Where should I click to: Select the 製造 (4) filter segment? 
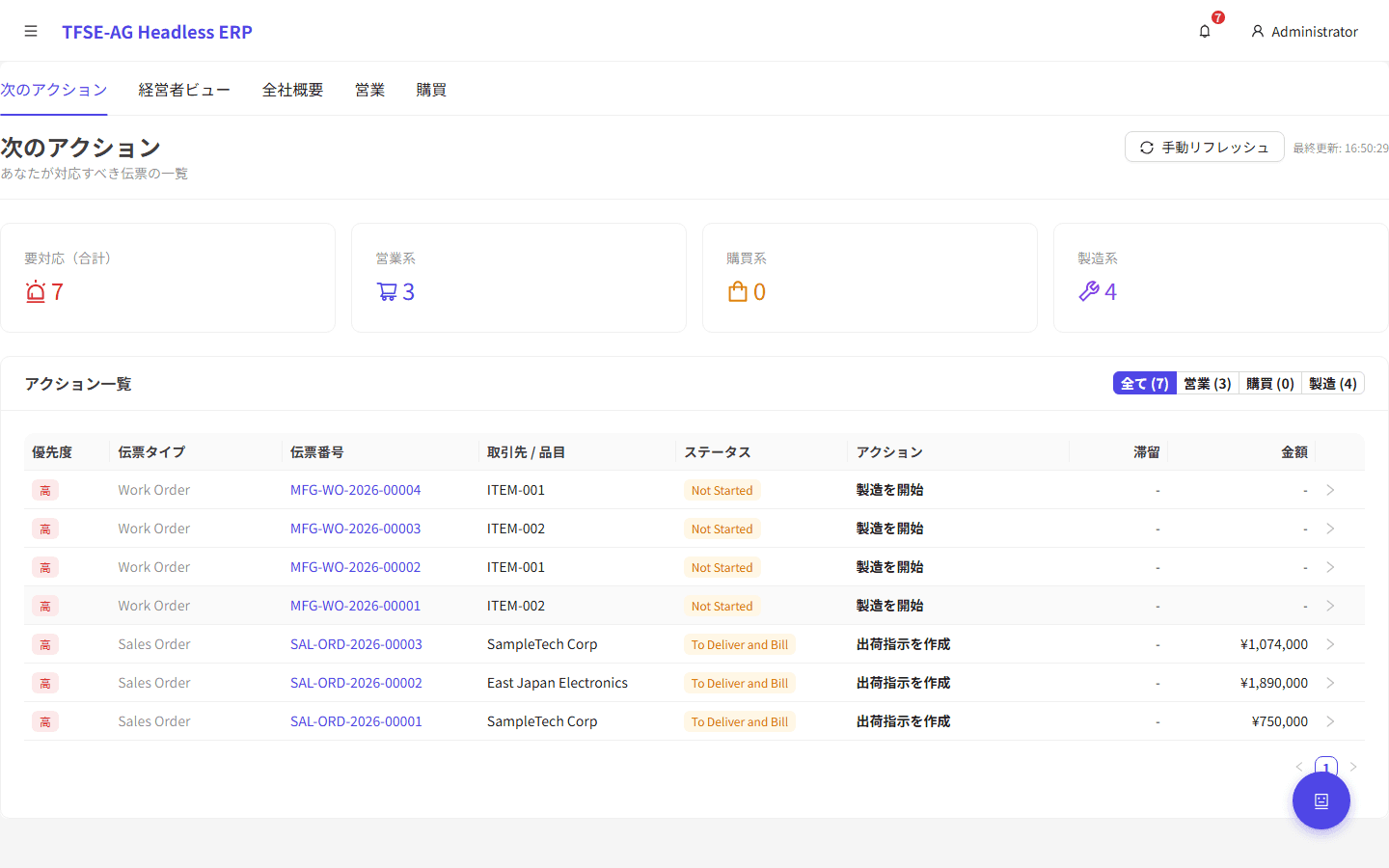point(1332,384)
